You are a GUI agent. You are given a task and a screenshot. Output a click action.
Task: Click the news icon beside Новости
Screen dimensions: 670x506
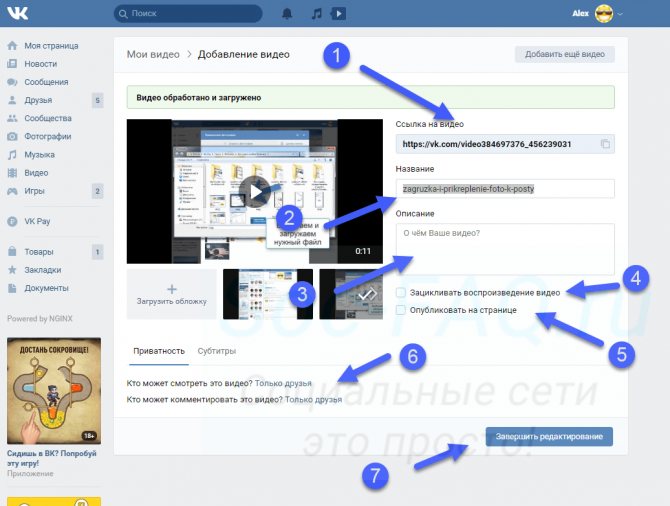(12, 64)
